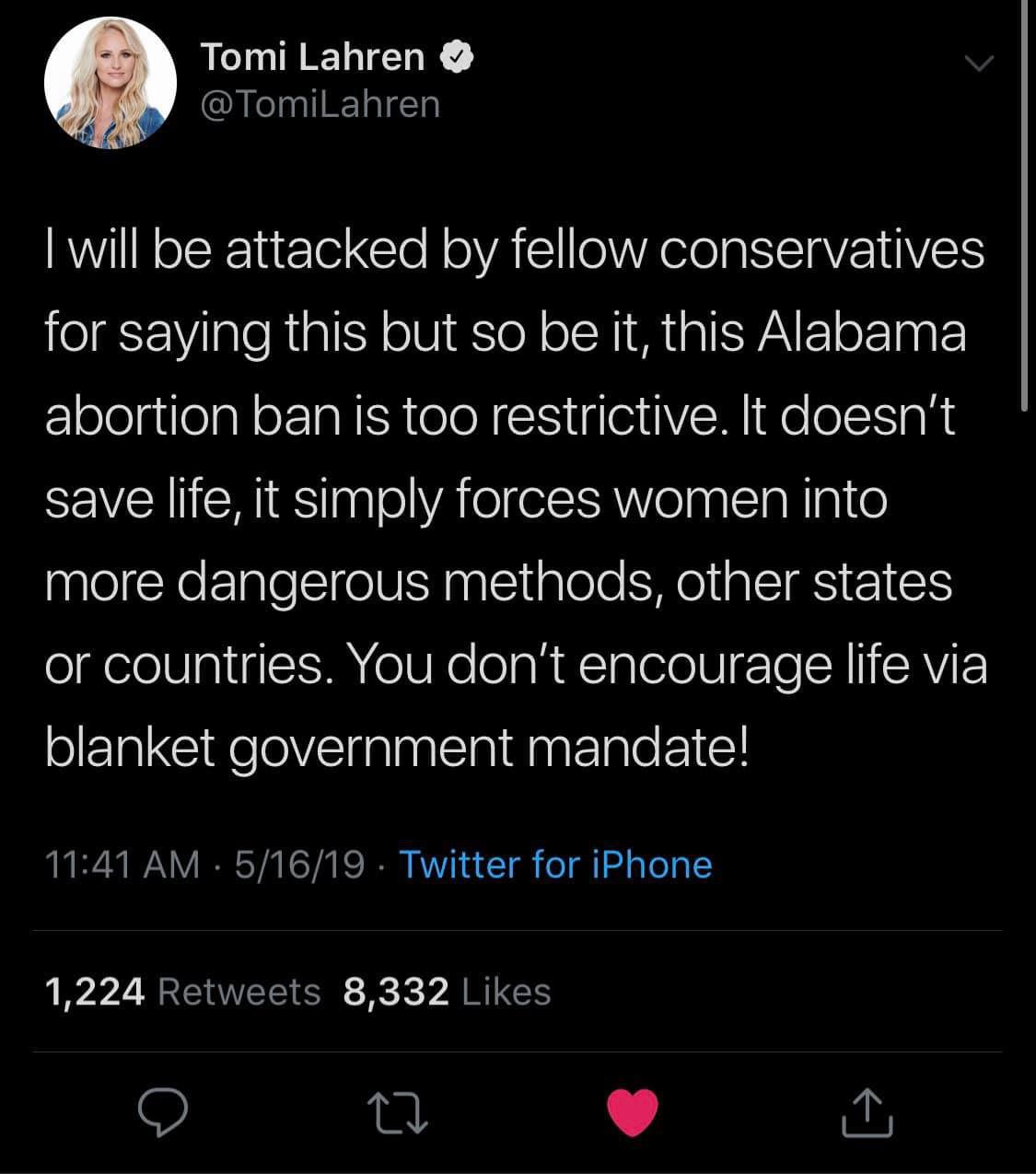Viewport: 1036px width, 1174px height.
Task: Click the text 'blanket government mandate!'
Action: click(397, 747)
